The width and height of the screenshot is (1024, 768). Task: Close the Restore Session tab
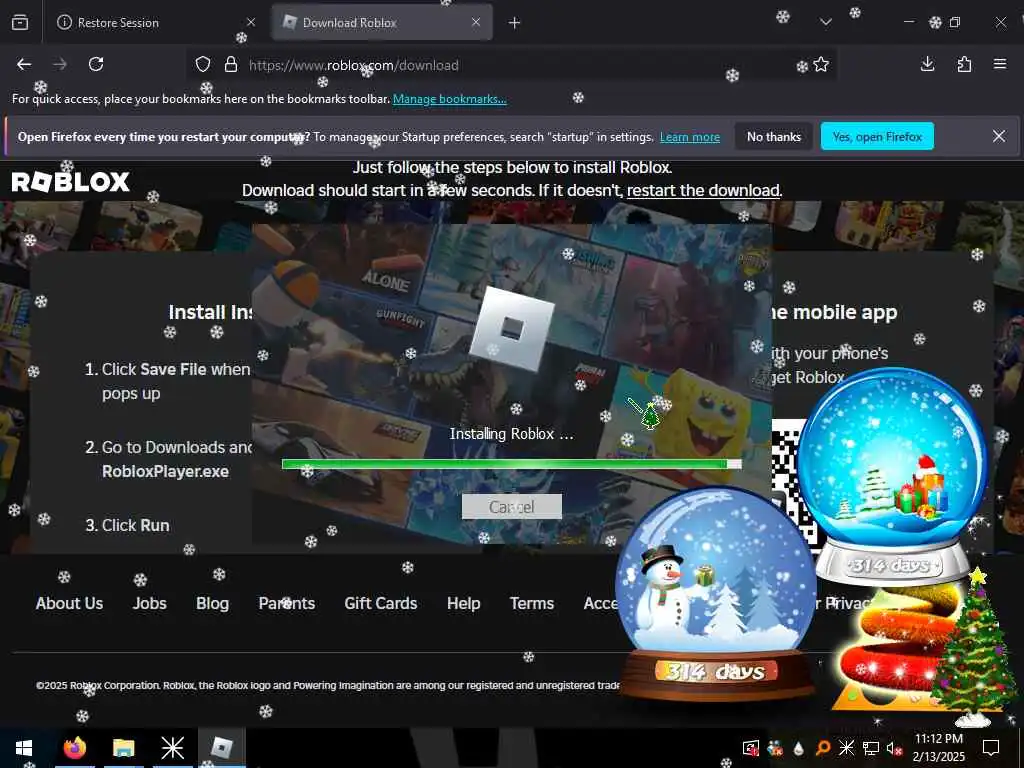[251, 22]
